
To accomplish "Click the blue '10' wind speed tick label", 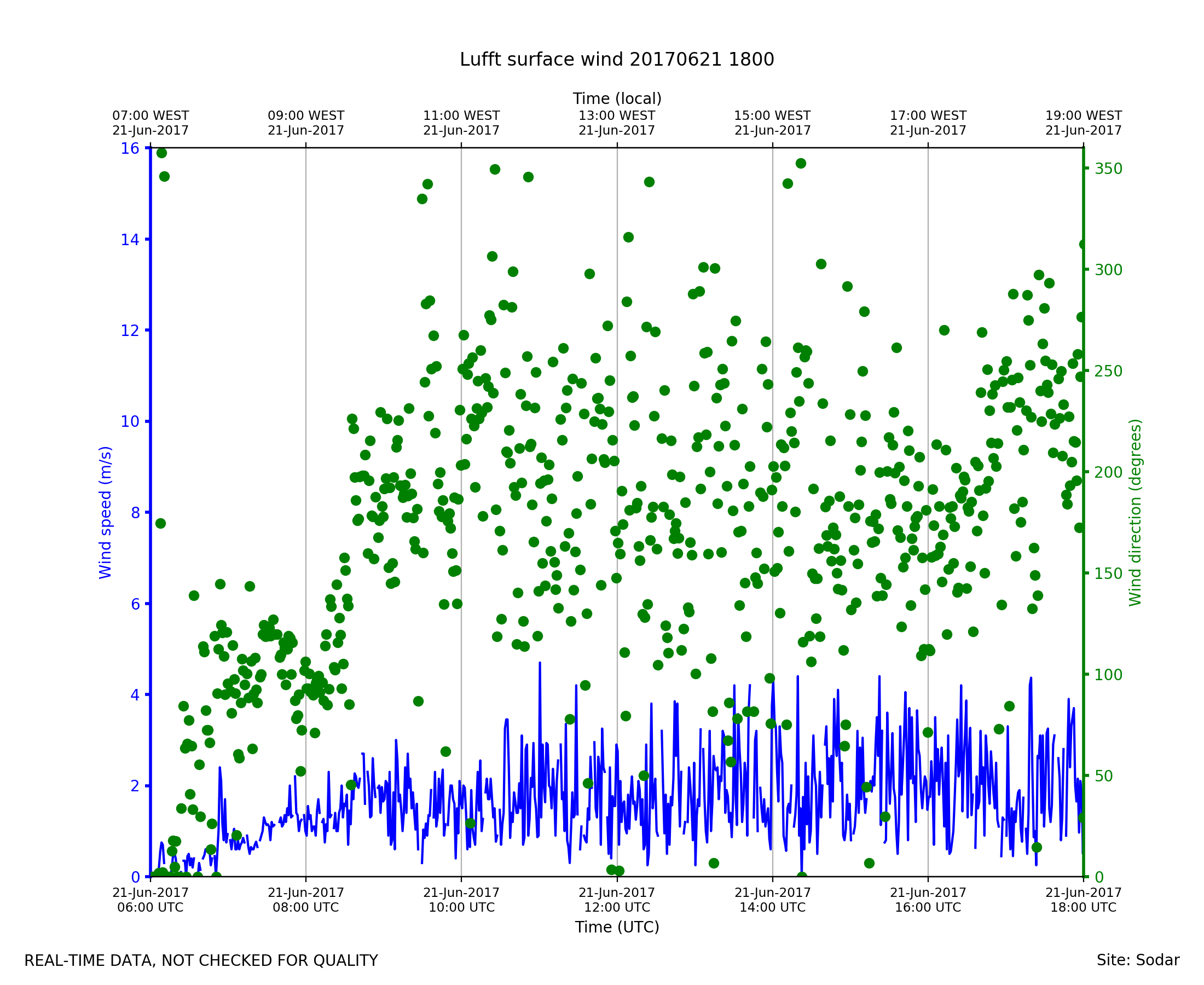I will click(x=129, y=421).
